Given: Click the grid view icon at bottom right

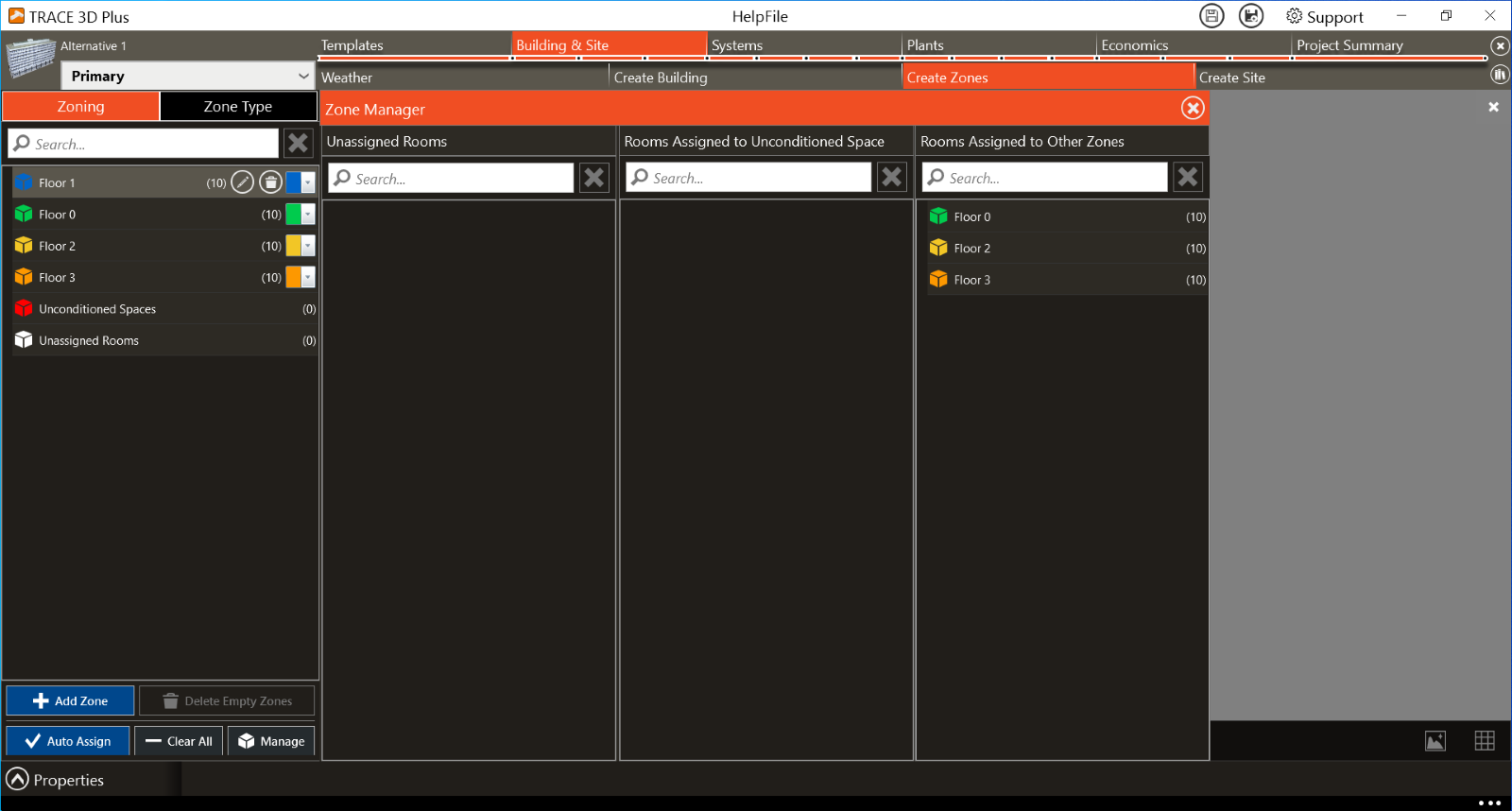Looking at the screenshot, I should (x=1485, y=741).
